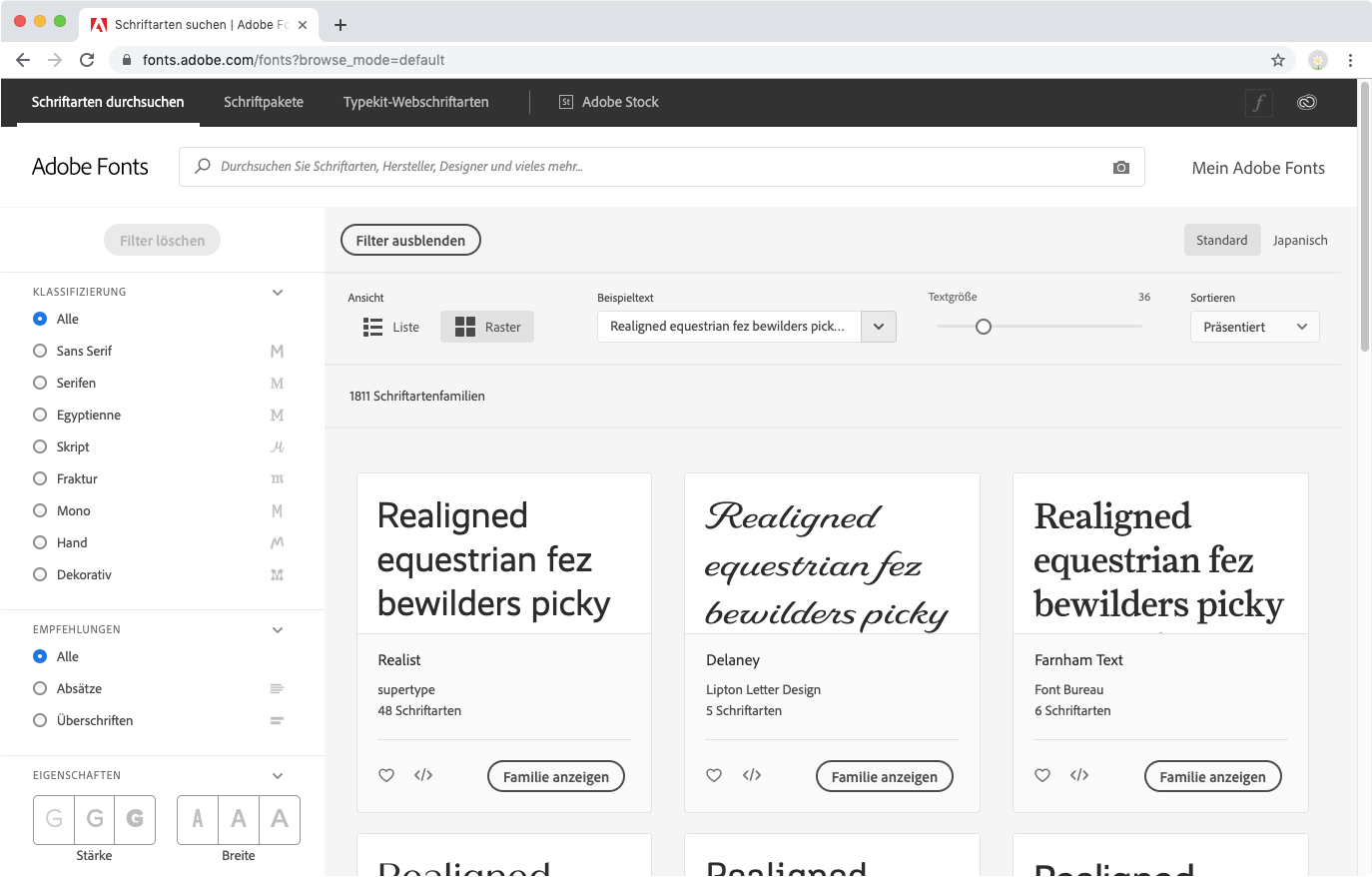Select regular weight 'G' property
The image size is (1372, 877).
(95, 819)
